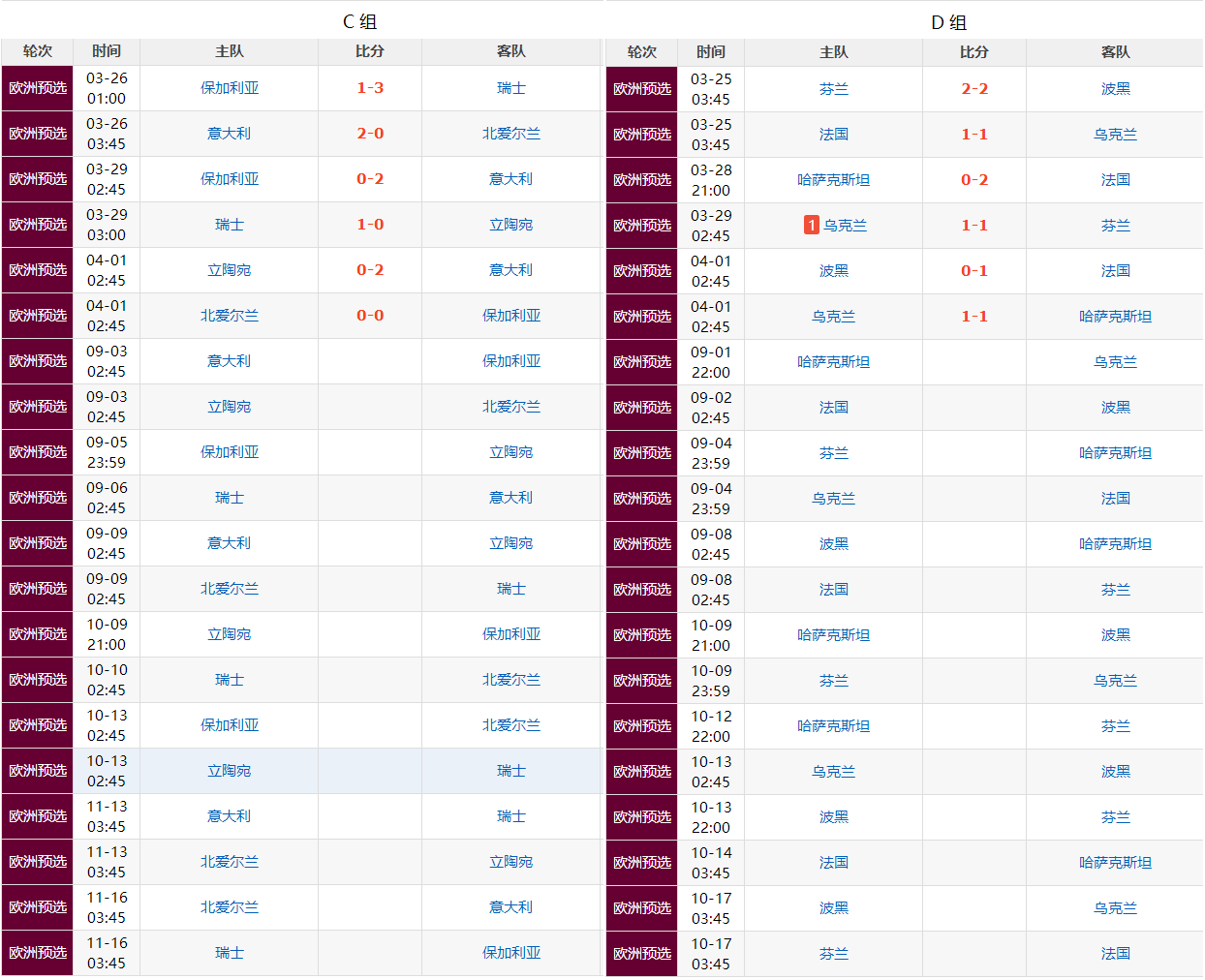Click 保加利亚 away team in 11-16 match

click(511, 953)
